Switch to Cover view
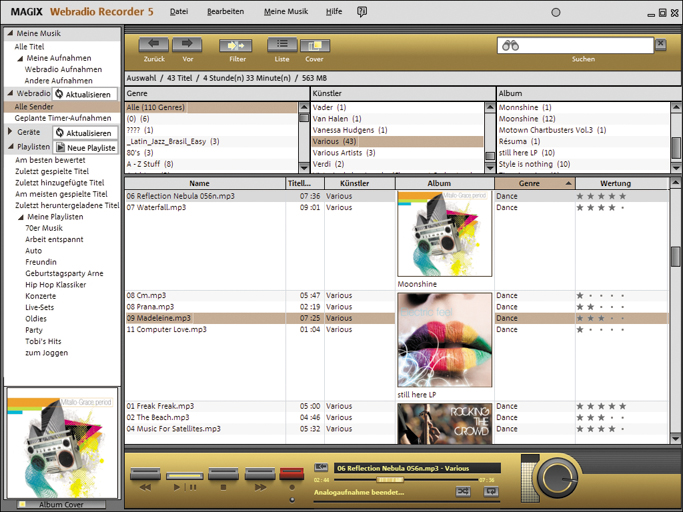 click(314, 45)
